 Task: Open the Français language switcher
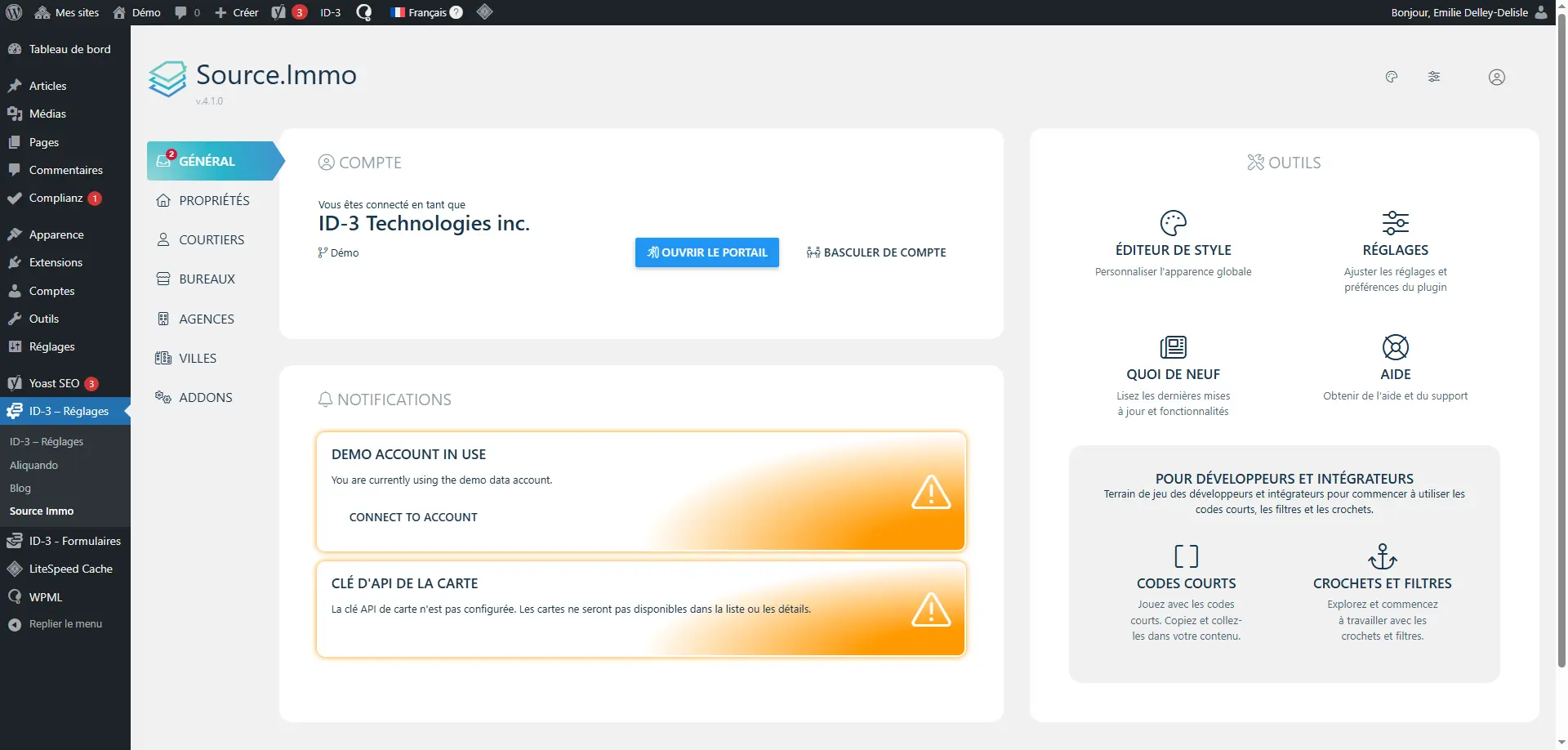[x=426, y=12]
